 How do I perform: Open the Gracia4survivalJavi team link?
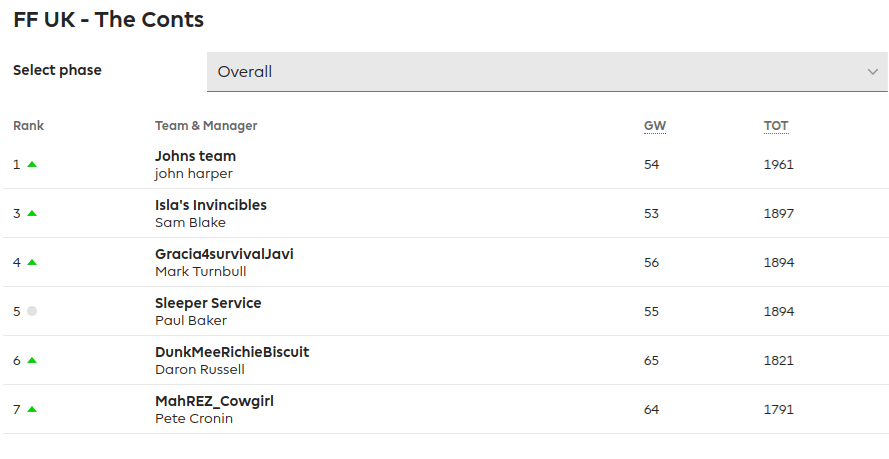(224, 254)
